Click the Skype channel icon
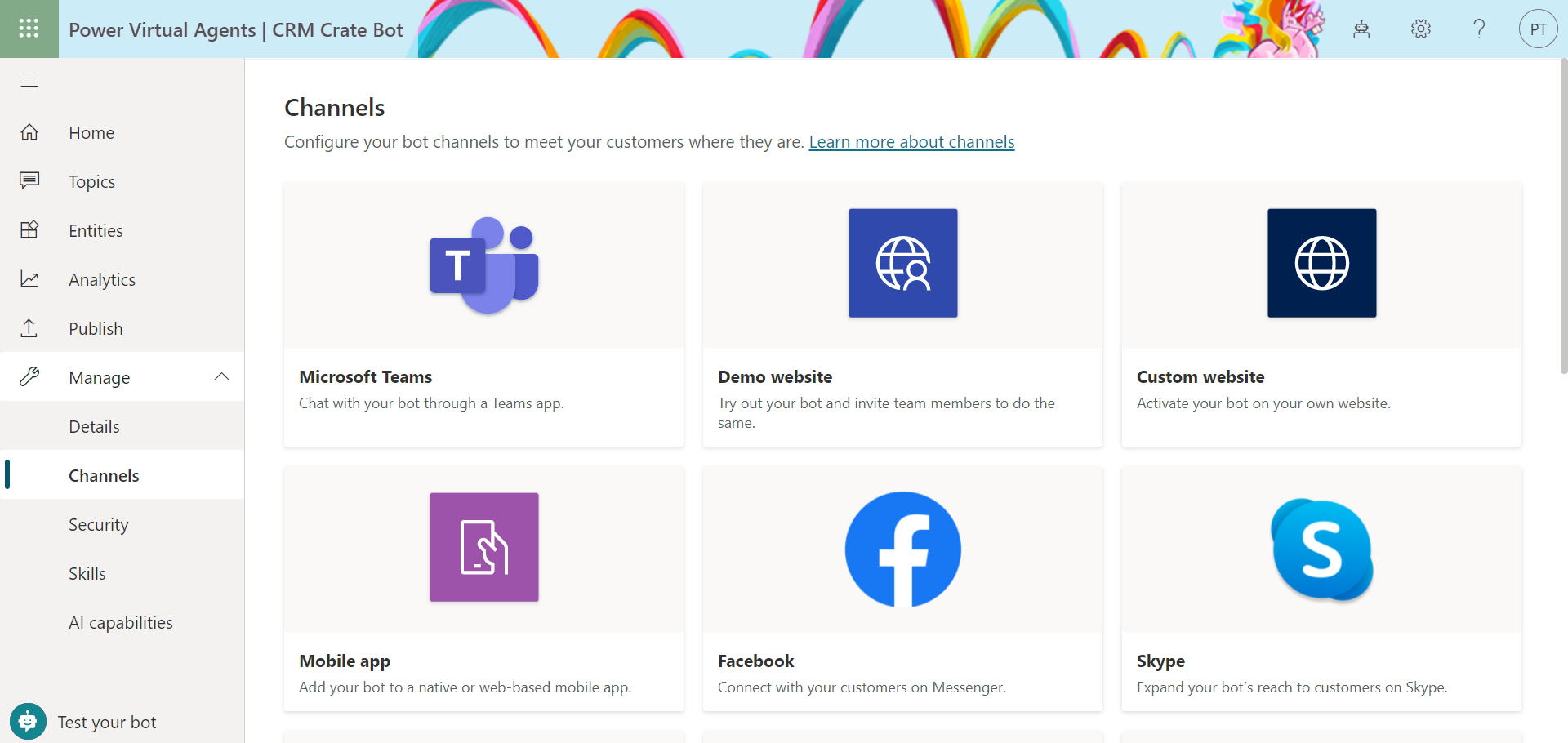The image size is (1568, 743). 1321,548
